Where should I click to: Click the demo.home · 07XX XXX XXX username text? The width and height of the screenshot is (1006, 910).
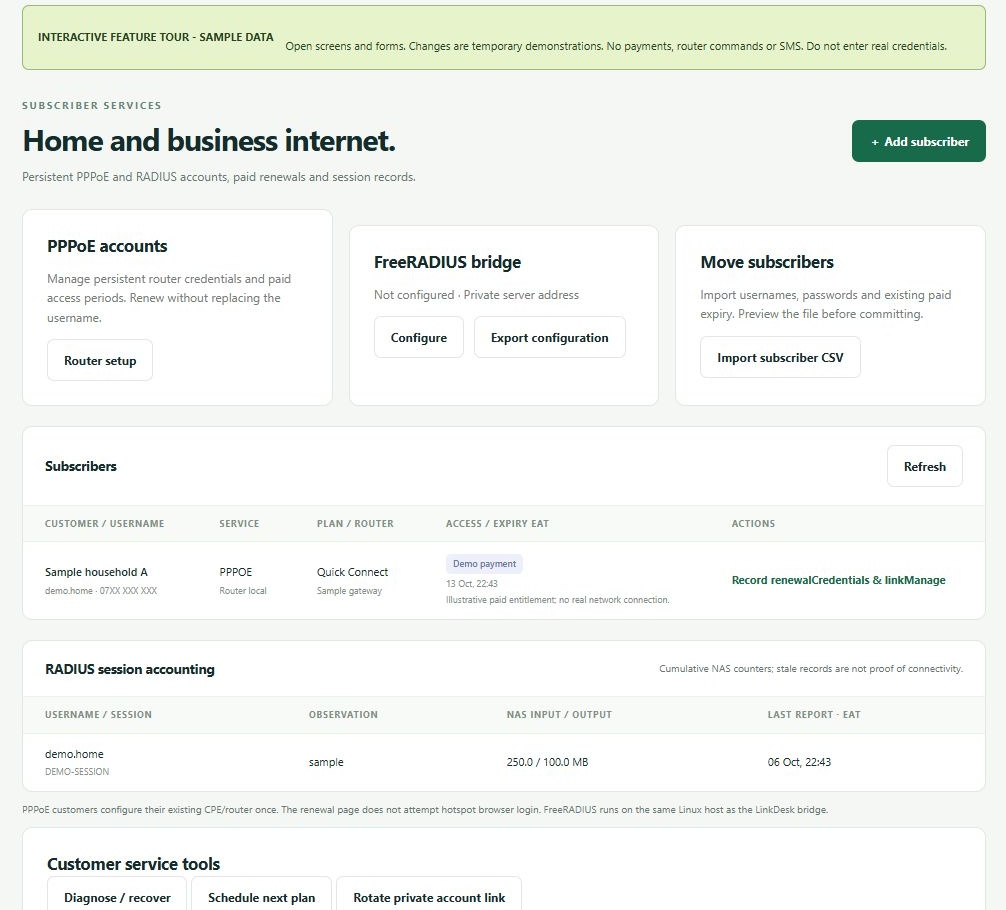101,590
